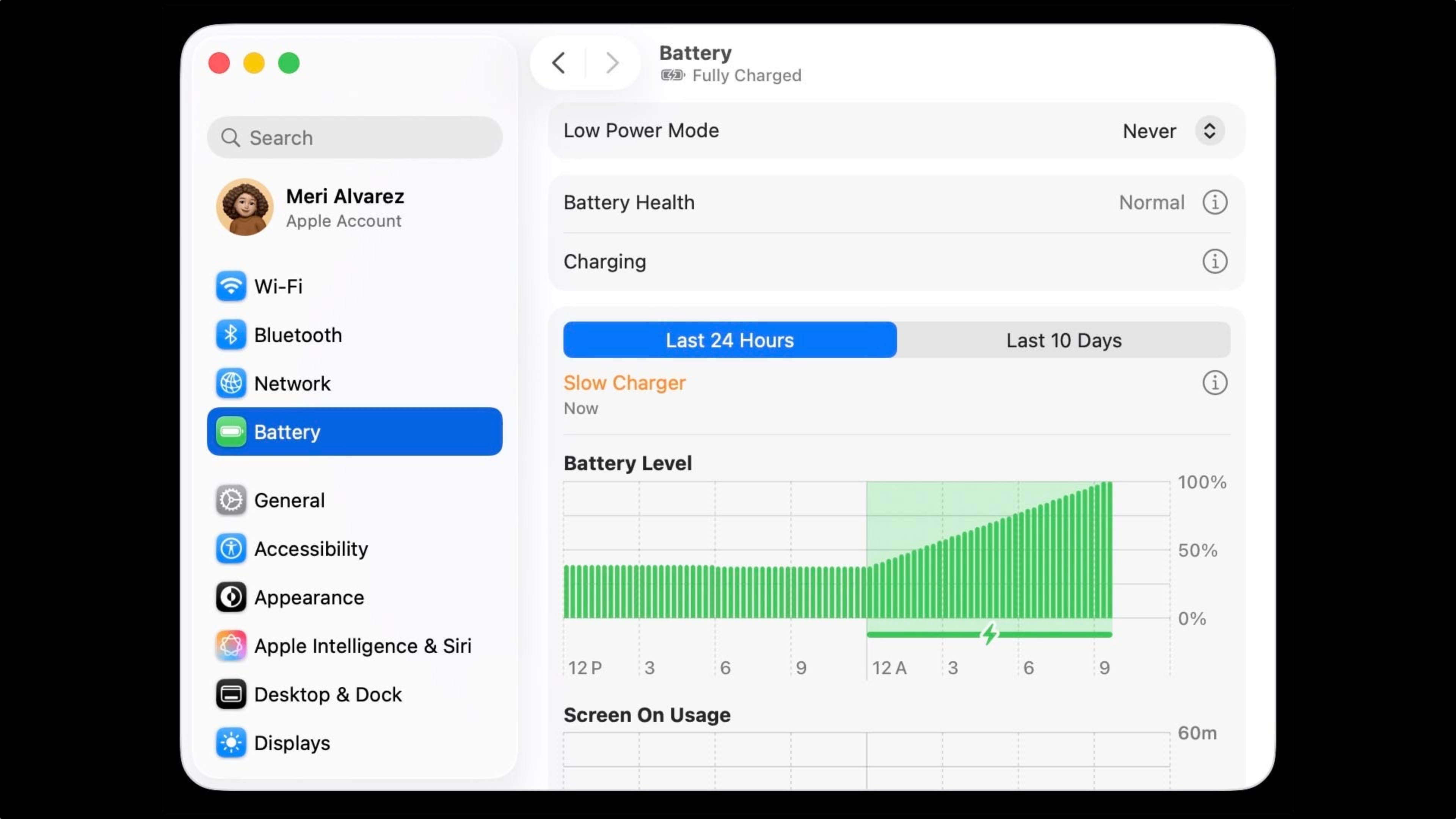This screenshot has width=1456, height=819.
Task: Open the Low Power Mode dropdown
Action: [1210, 130]
